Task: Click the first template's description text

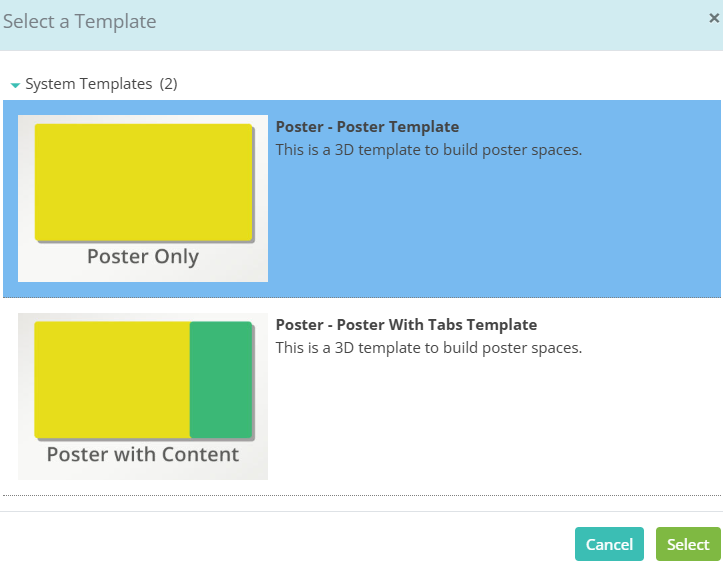Action: [429, 150]
